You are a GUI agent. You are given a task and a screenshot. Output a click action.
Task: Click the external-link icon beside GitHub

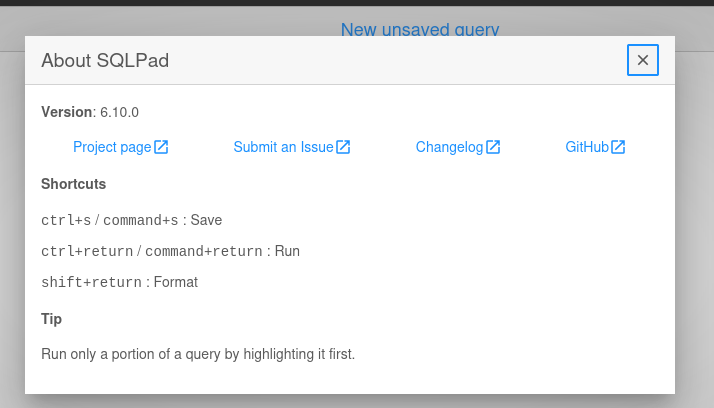tap(618, 147)
